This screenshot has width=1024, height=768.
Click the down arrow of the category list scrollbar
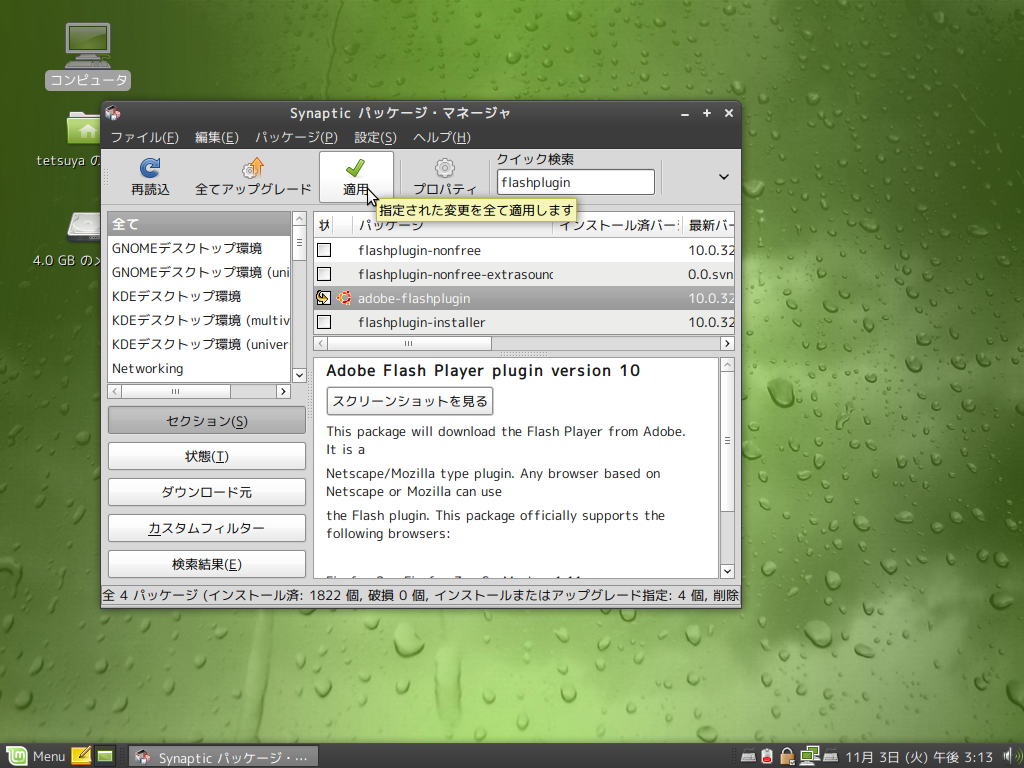click(x=299, y=375)
